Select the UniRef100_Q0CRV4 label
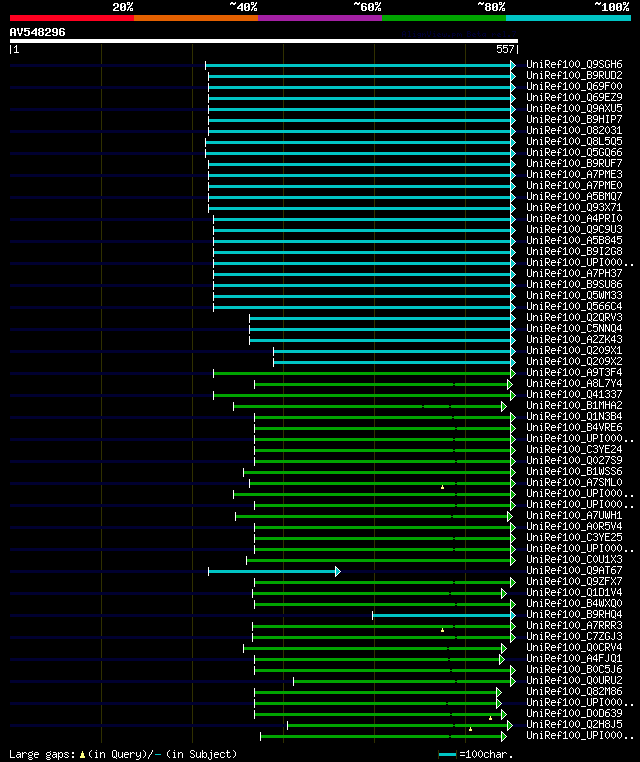 (x=574, y=647)
